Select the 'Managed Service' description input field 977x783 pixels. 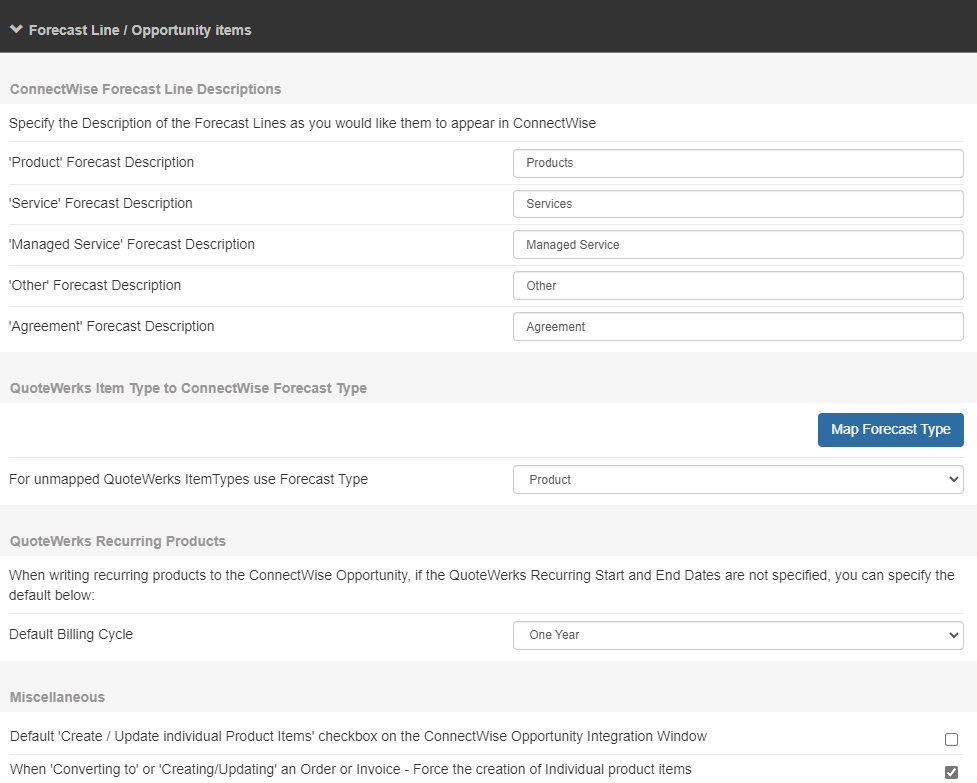(x=737, y=245)
